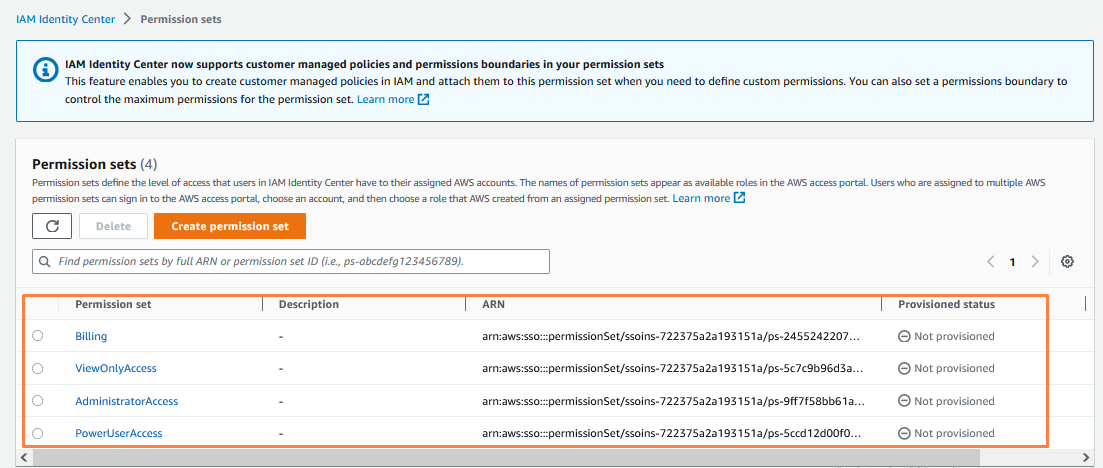Select the AdministratorAccess radio button
Screen dimensions: 1103x468
point(38,401)
